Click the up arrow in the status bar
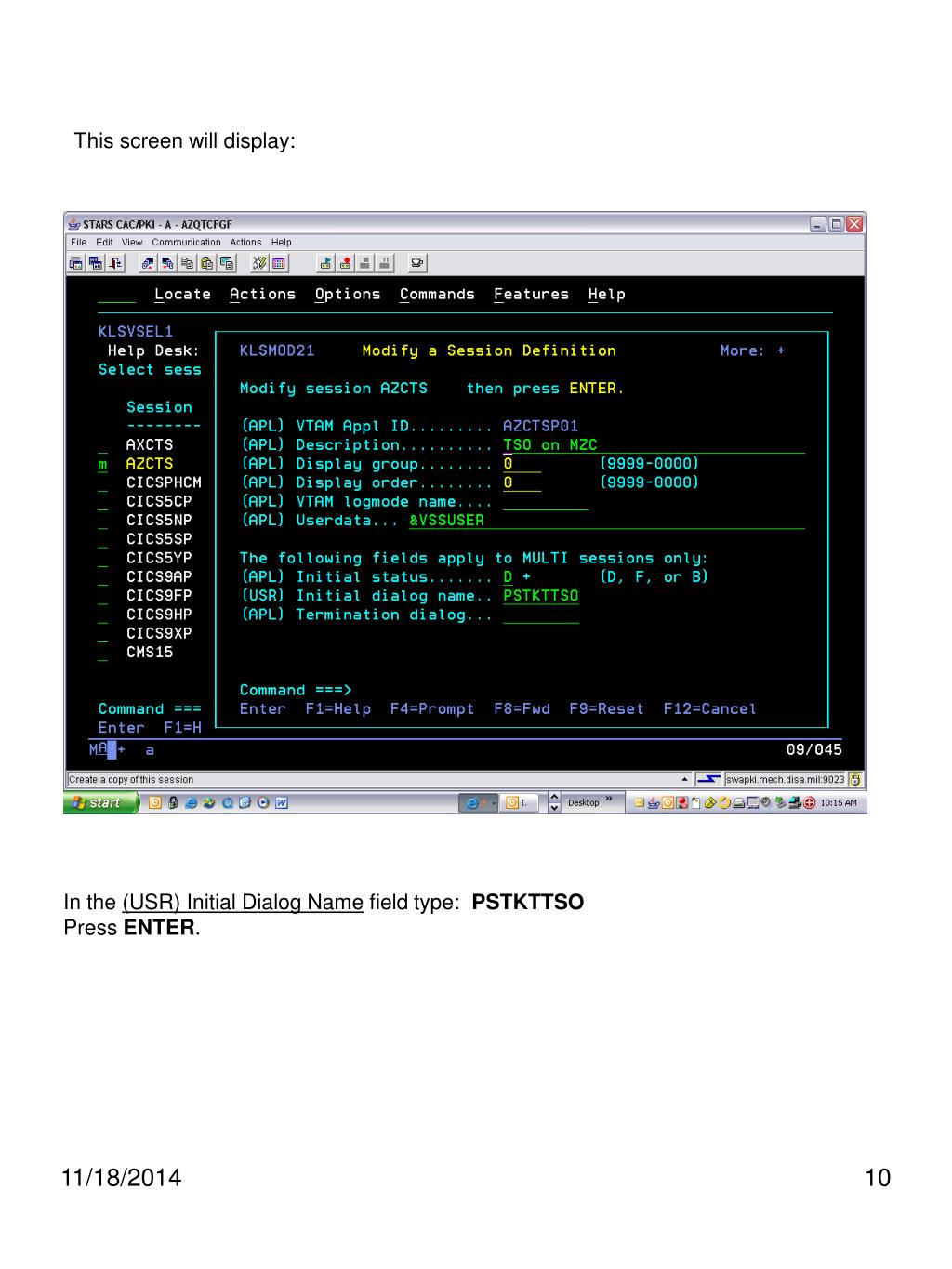The width and height of the screenshot is (952, 1269). coord(685,779)
